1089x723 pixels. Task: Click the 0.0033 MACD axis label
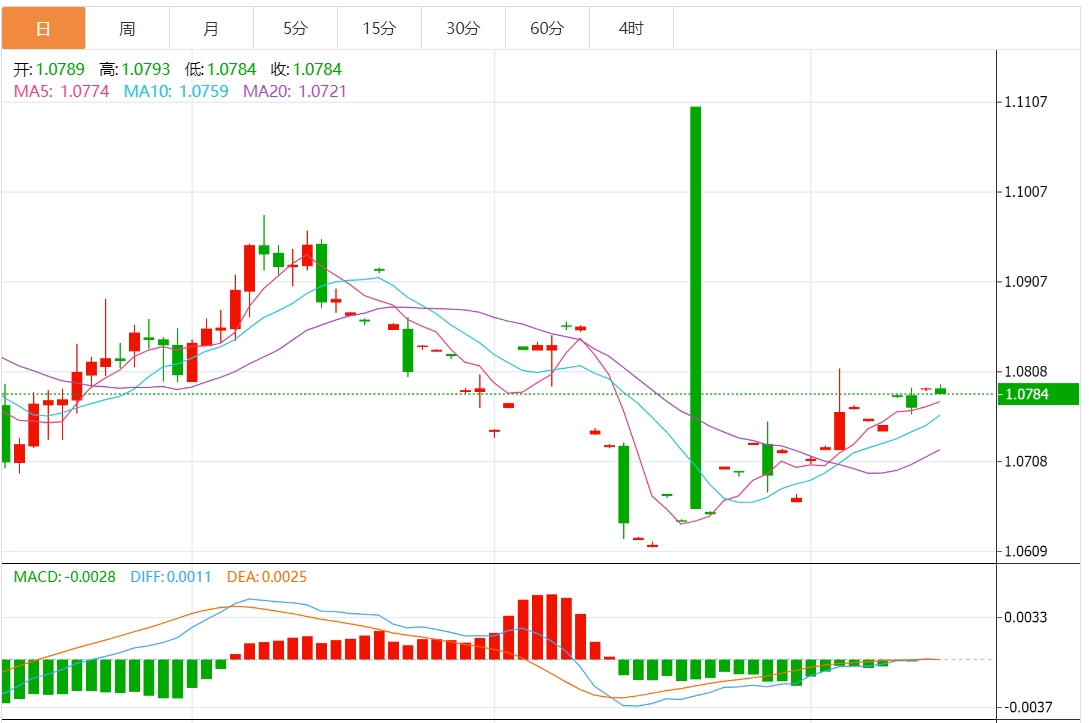tap(1026, 617)
